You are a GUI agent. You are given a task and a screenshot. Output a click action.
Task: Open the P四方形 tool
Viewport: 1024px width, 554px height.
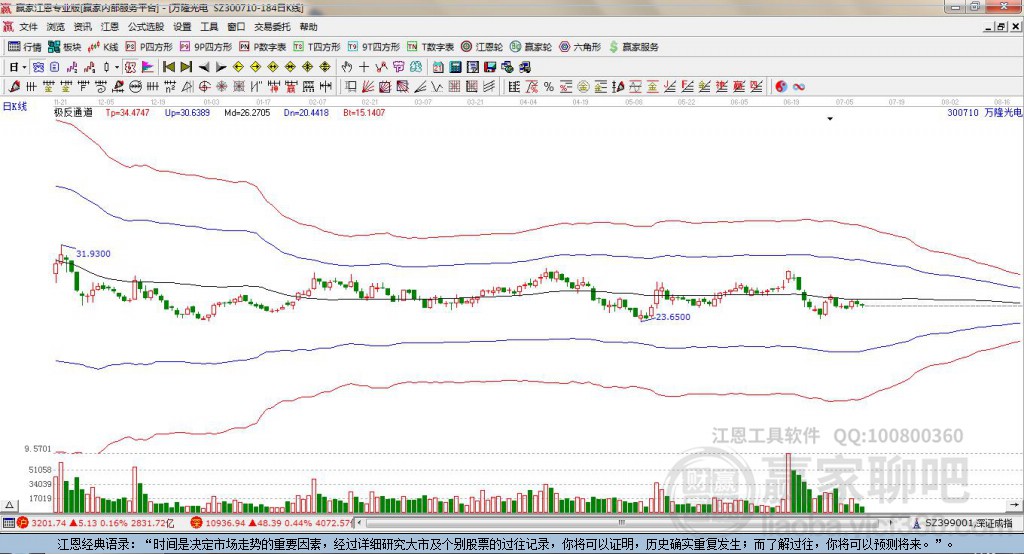tap(149, 47)
